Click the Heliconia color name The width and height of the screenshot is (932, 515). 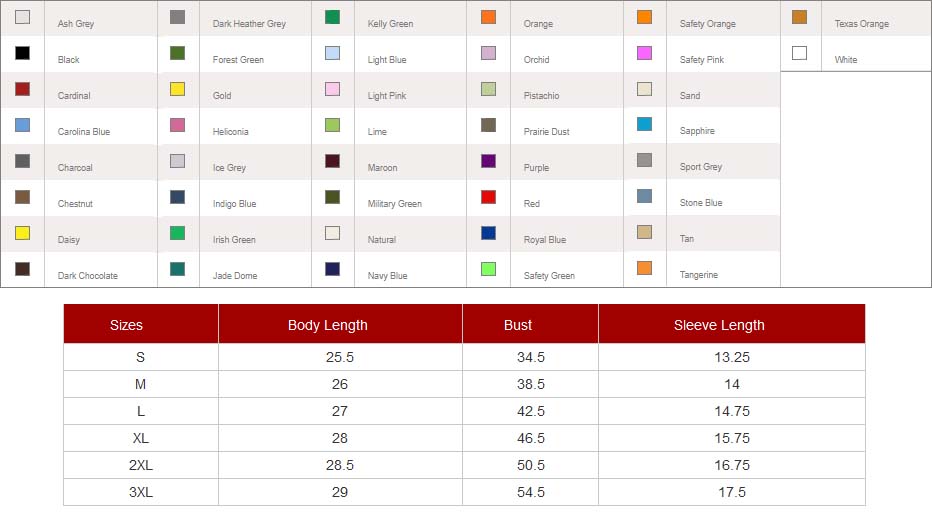tap(231, 132)
